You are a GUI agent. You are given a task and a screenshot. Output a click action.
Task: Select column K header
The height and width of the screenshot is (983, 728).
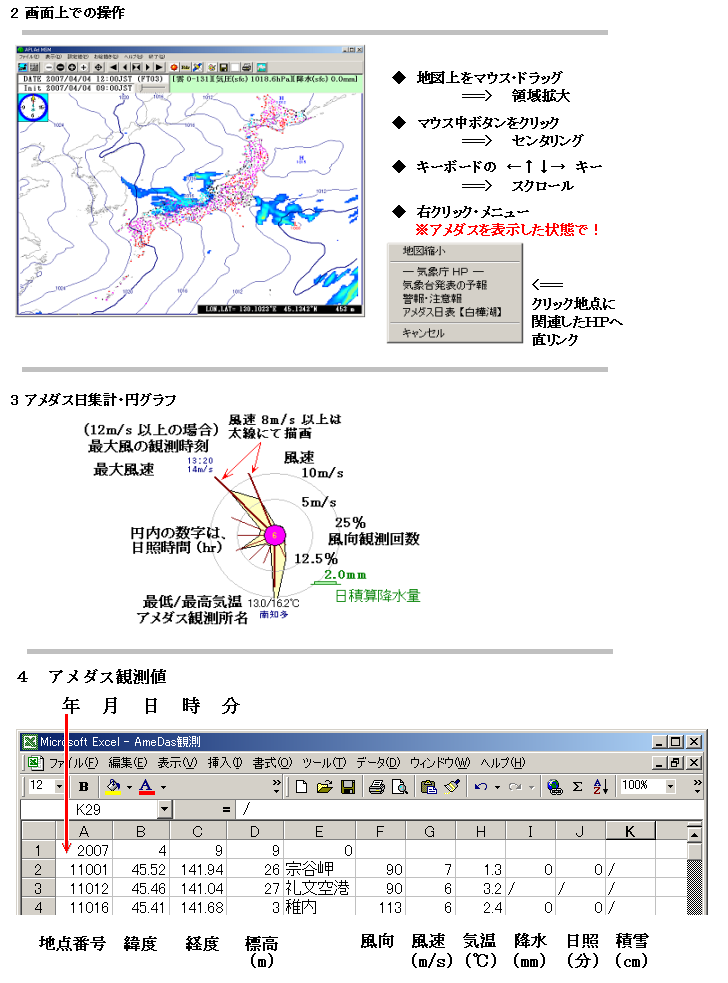coord(630,831)
